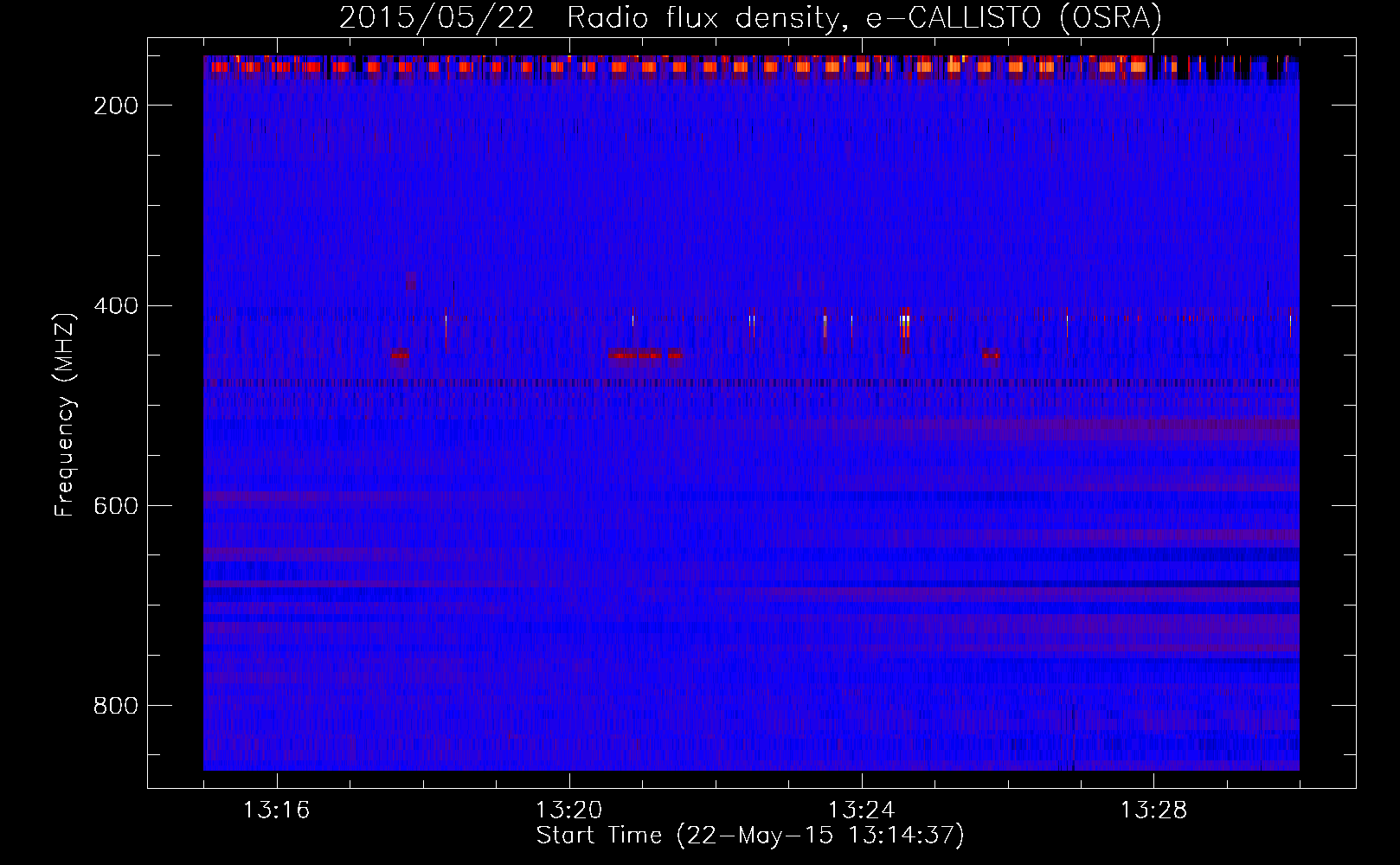
Task: Click the 800 frequency tick label
Action: (115, 706)
